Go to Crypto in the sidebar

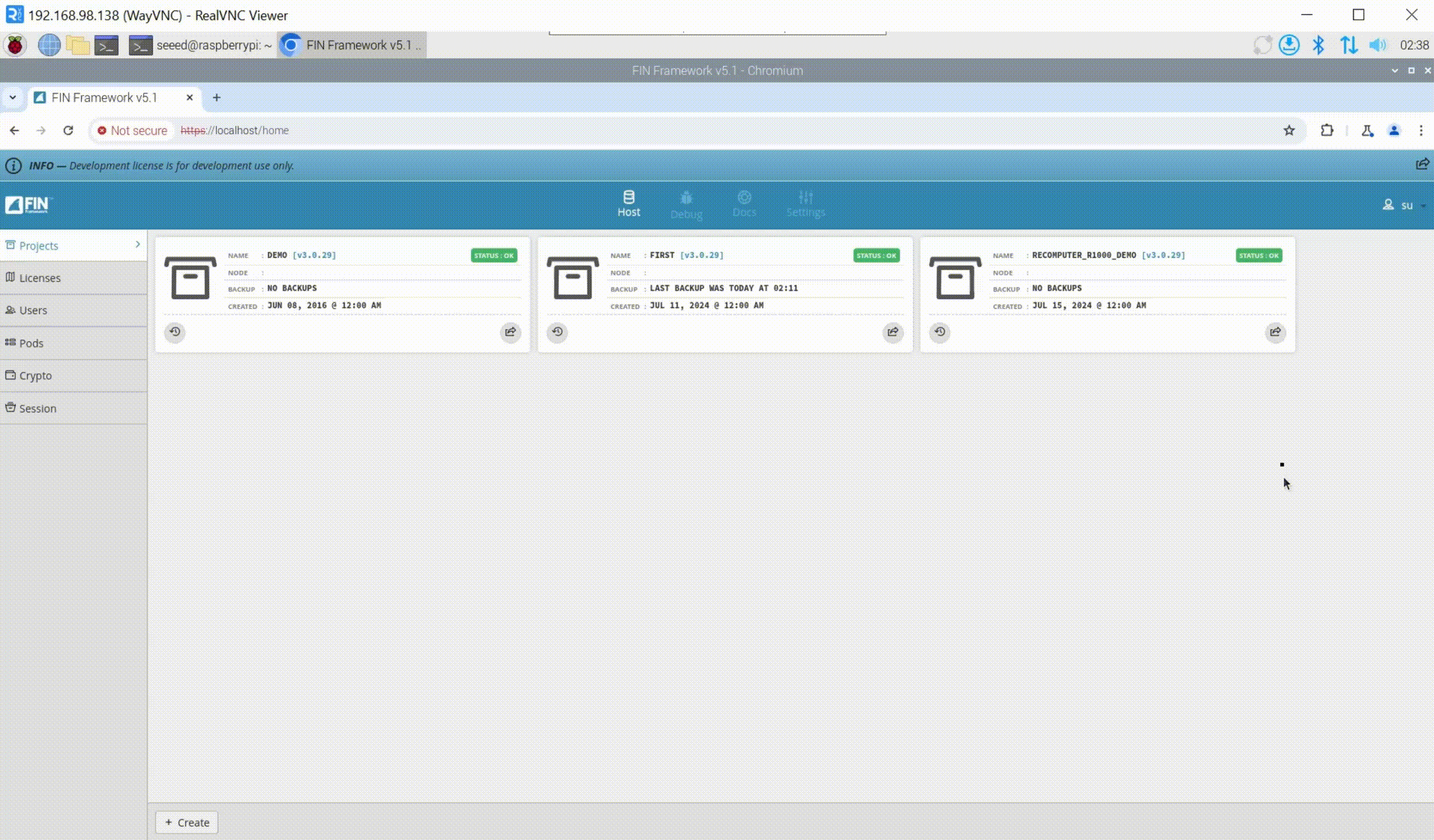(x=35, y=375)
